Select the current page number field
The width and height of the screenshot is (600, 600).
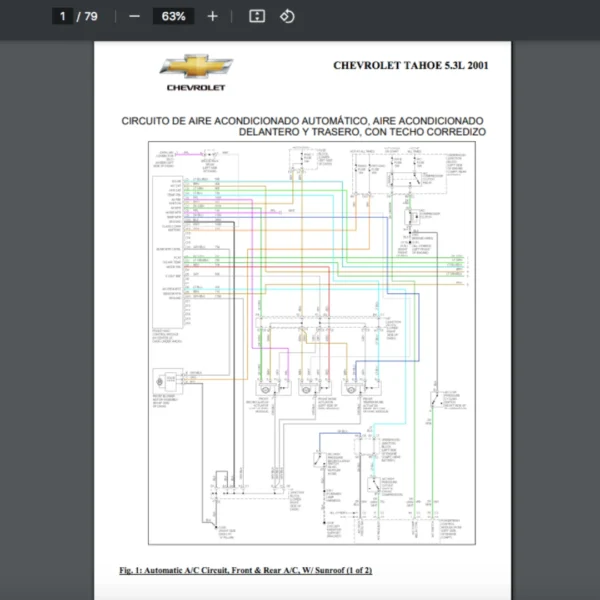pos(62,16)
